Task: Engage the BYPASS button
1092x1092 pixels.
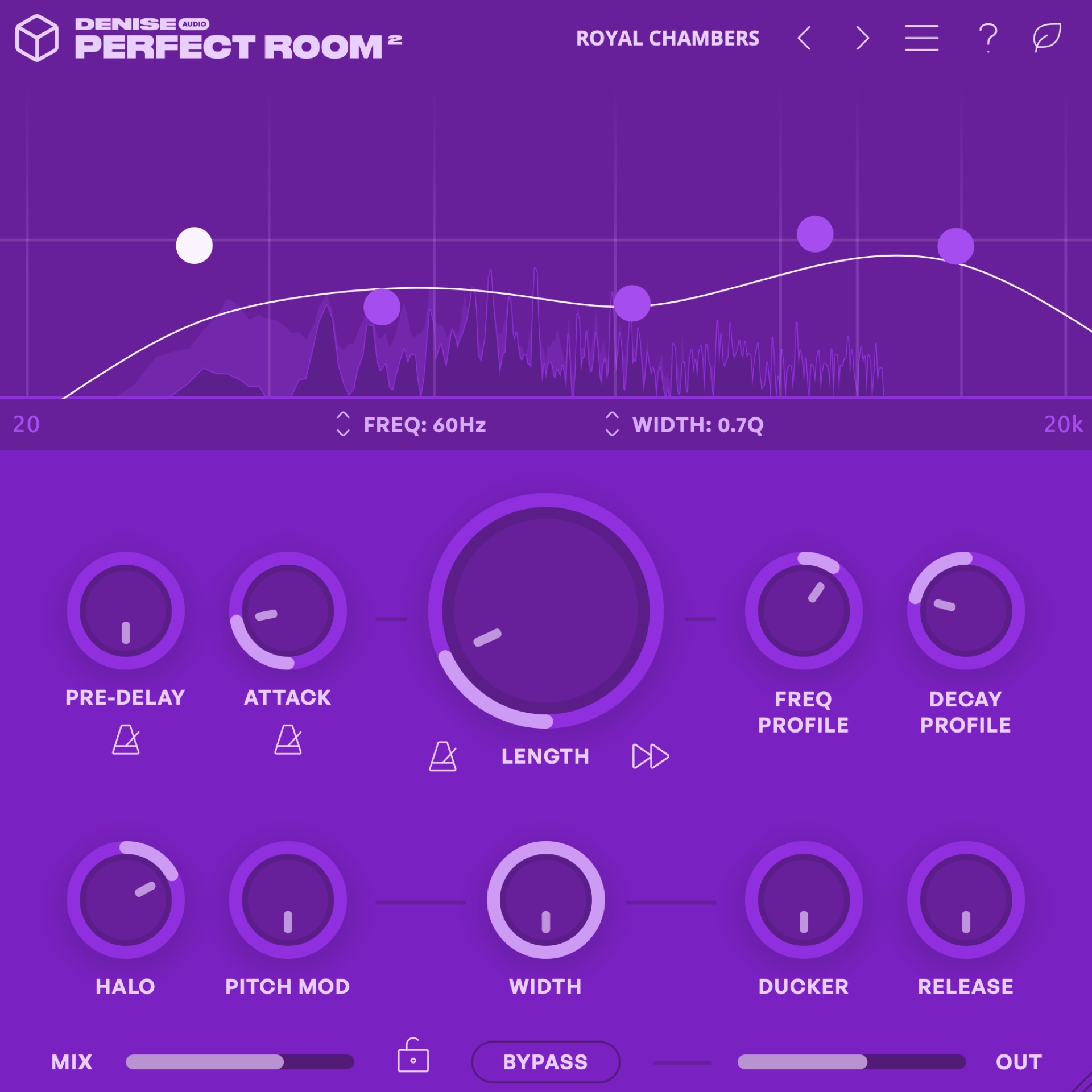Action: [545, 1061]
